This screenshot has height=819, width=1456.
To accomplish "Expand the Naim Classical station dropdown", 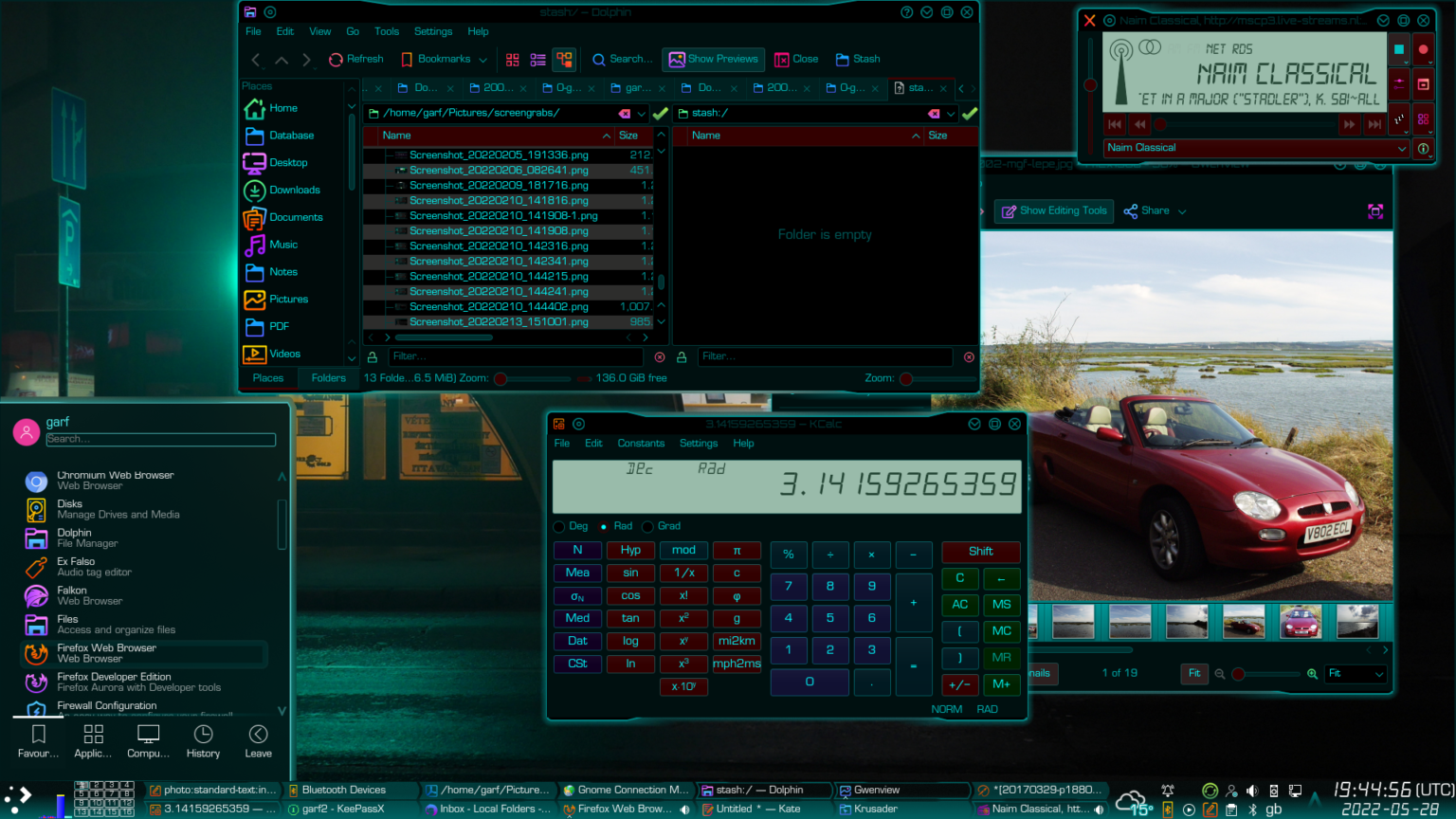I will click(x=1402, y=149).
